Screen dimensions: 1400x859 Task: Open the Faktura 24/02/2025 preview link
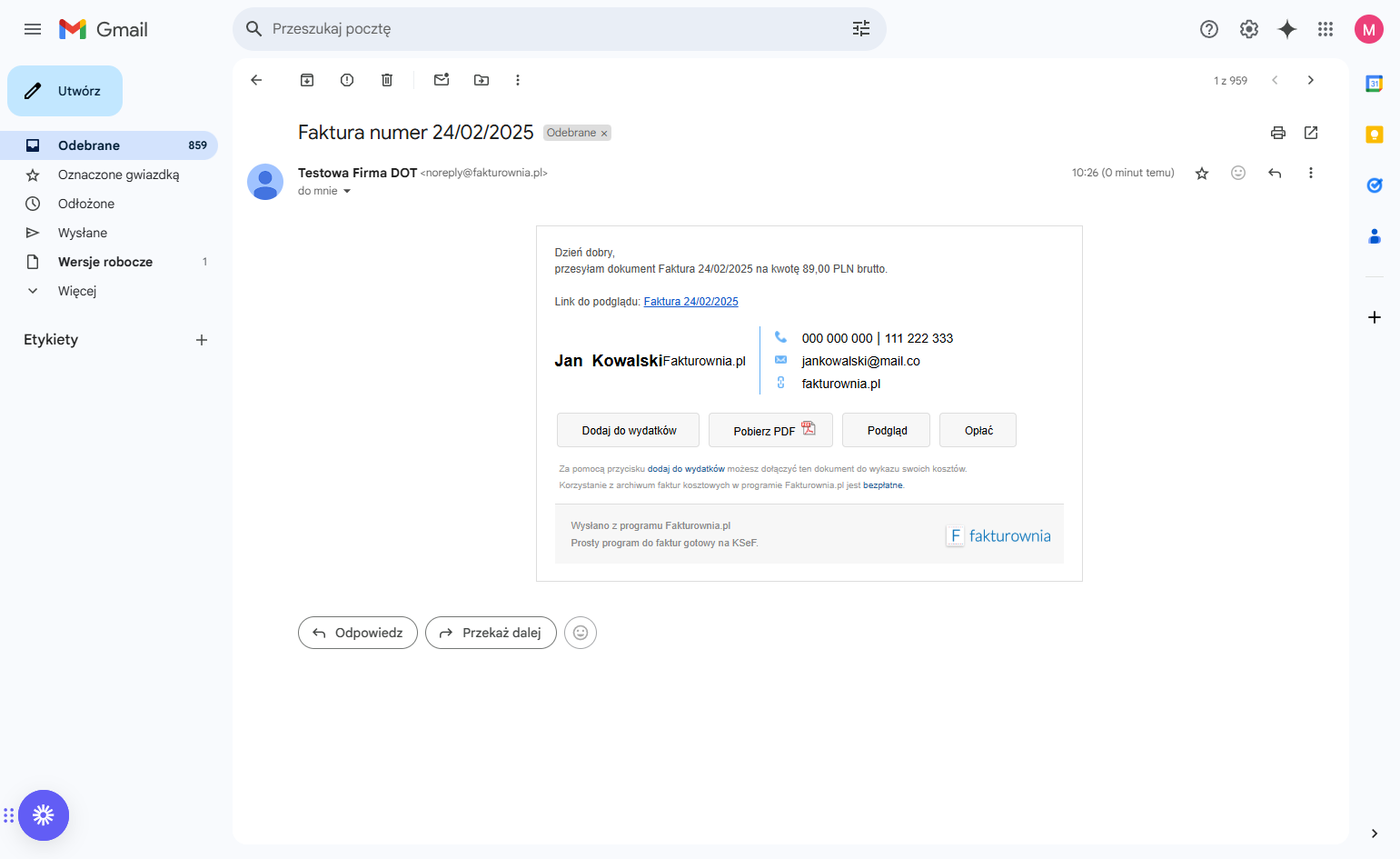pos(690,302)
